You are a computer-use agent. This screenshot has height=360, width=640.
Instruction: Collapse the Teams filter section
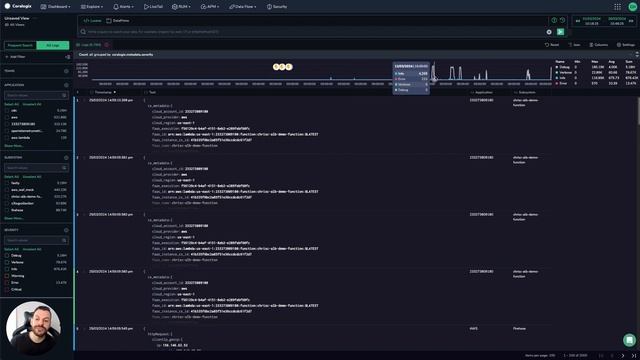tap(66, 71)
